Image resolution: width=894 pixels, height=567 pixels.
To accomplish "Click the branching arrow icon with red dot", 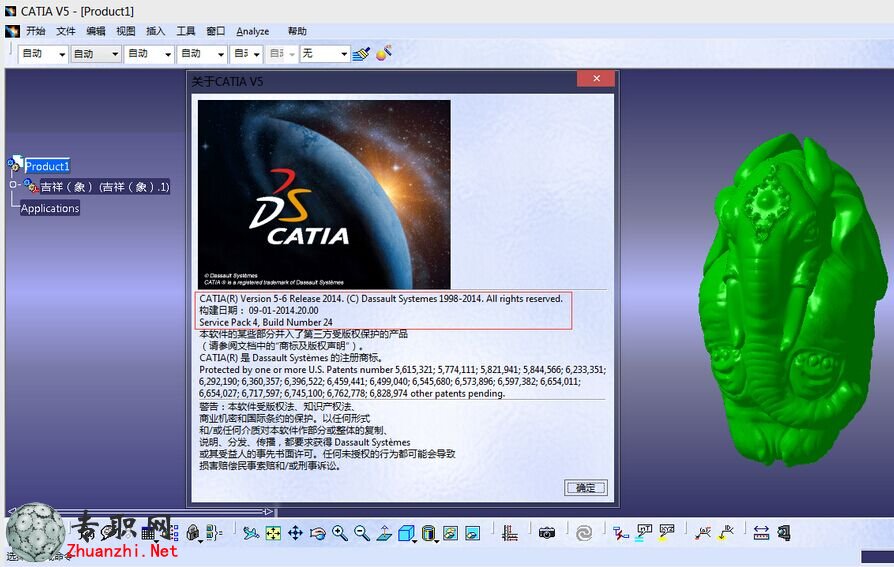I will point(704,533).
